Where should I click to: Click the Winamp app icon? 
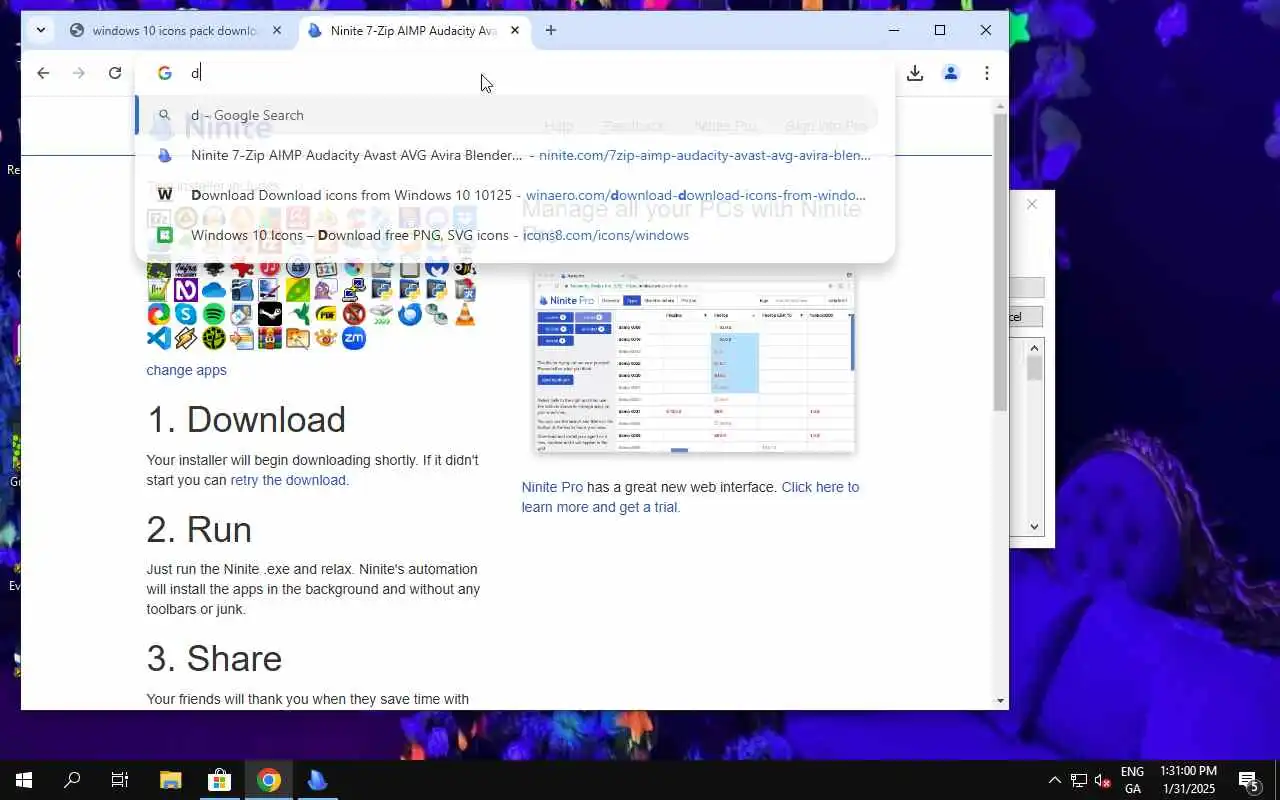coord(186,338)
